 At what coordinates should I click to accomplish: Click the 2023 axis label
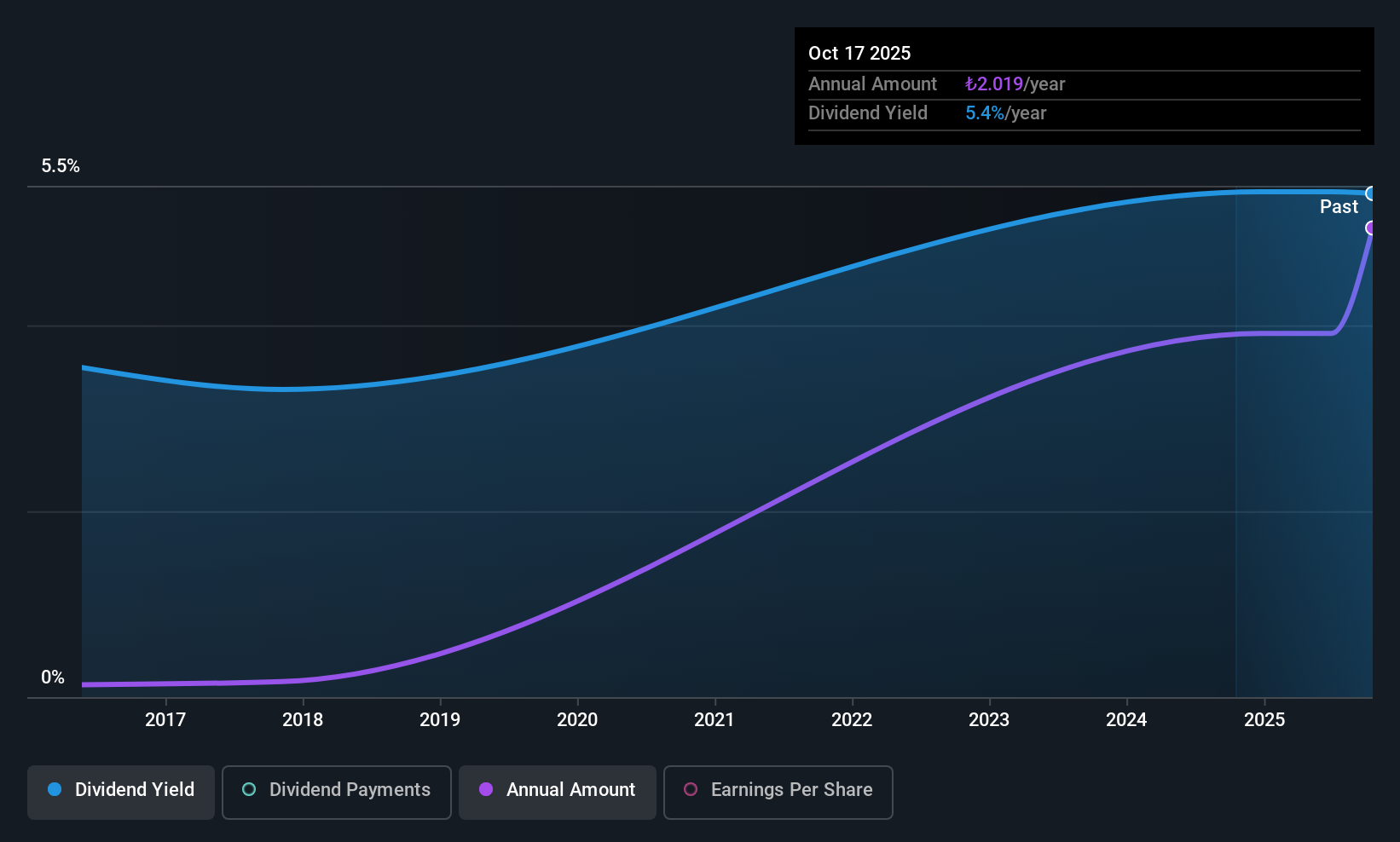click(x=989, y=720)
